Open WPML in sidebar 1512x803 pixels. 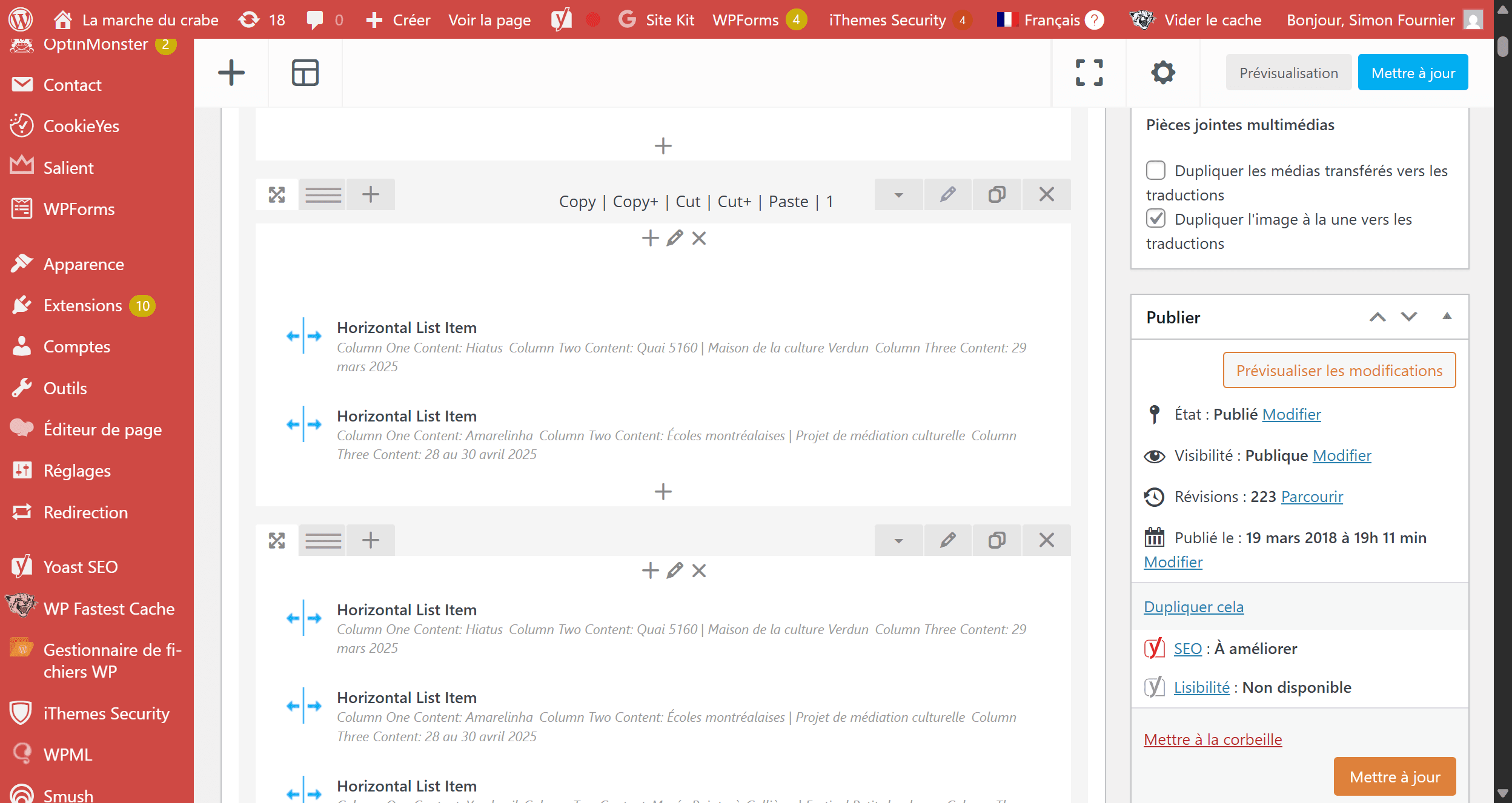tap(68, 755)
